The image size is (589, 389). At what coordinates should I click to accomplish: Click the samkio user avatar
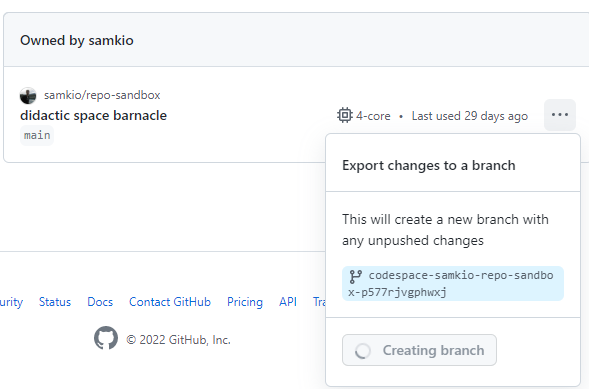tap(28, 95)
